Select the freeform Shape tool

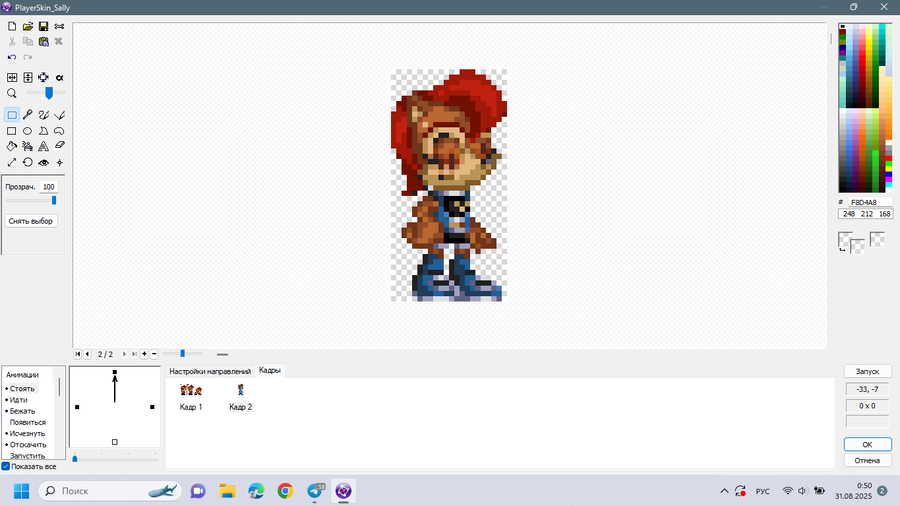point(59,131)
